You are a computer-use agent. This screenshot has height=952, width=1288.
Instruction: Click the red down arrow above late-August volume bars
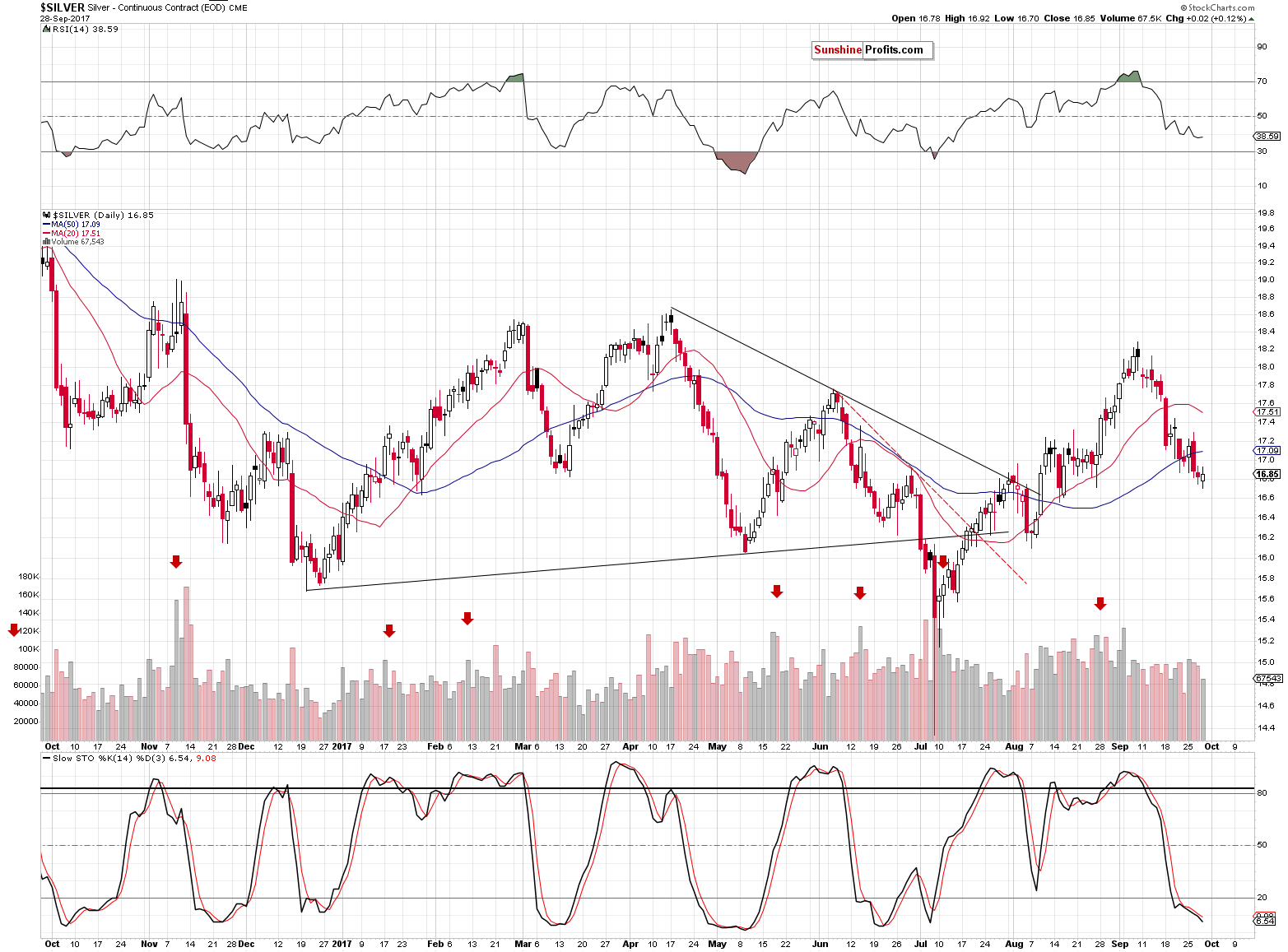pos(1100,604)
